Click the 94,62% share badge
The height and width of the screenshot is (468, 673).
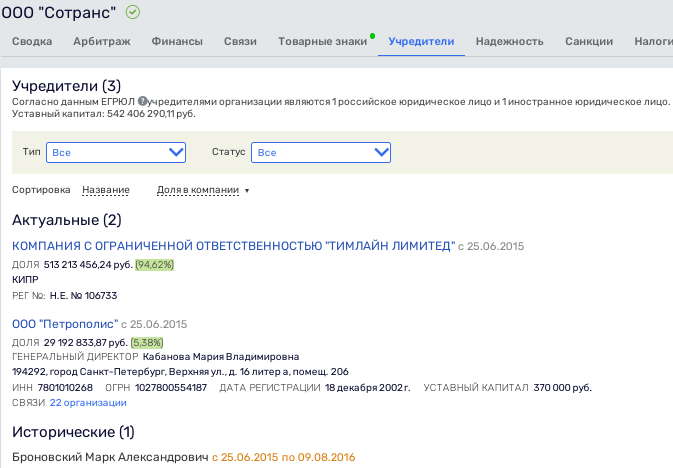(155, 264)
